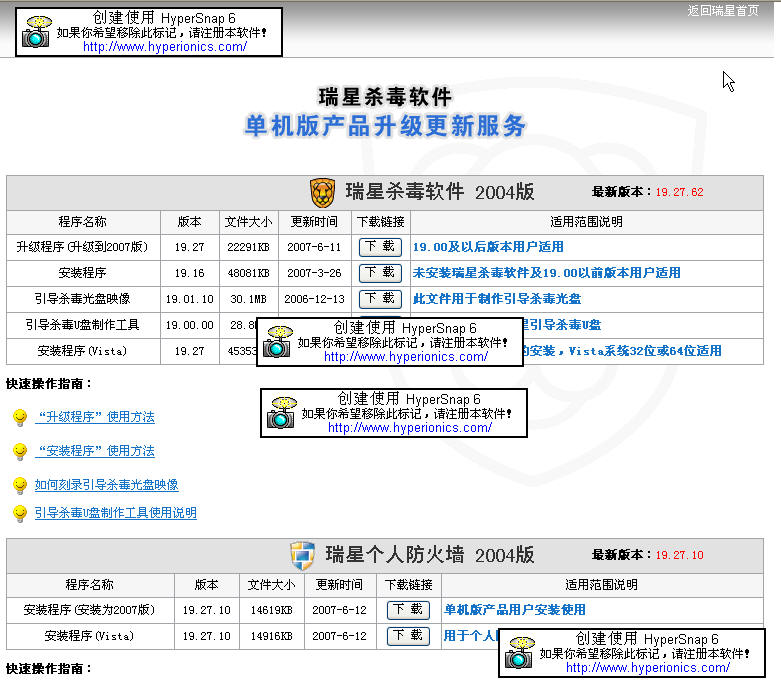Select update date cell 2007-3-26
The width and height of the screenshot is (781, 685).
click(x=314, y=273)
